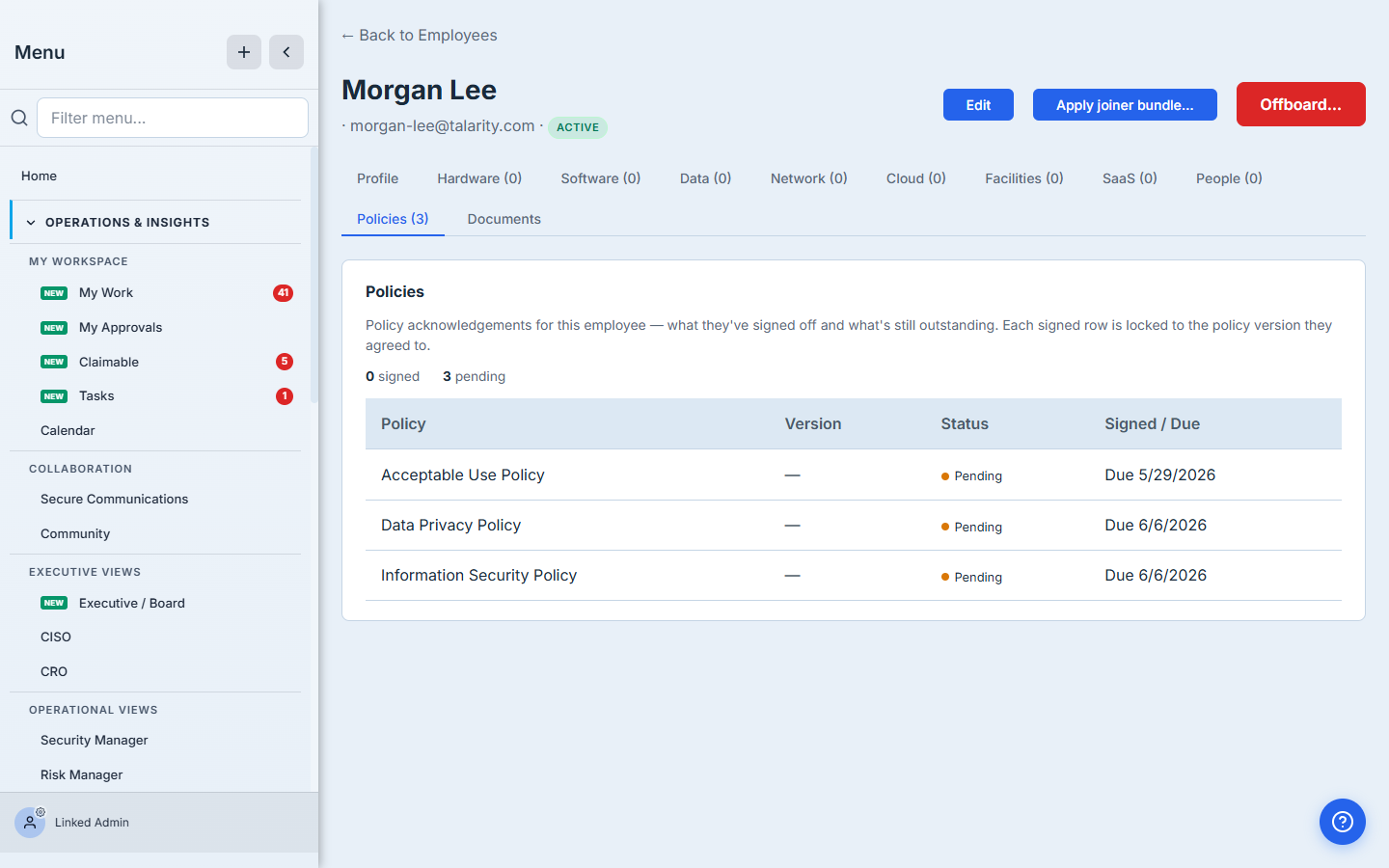
Task: Click the Data Privacy Policy row
Action: click(x=854, y=525)
